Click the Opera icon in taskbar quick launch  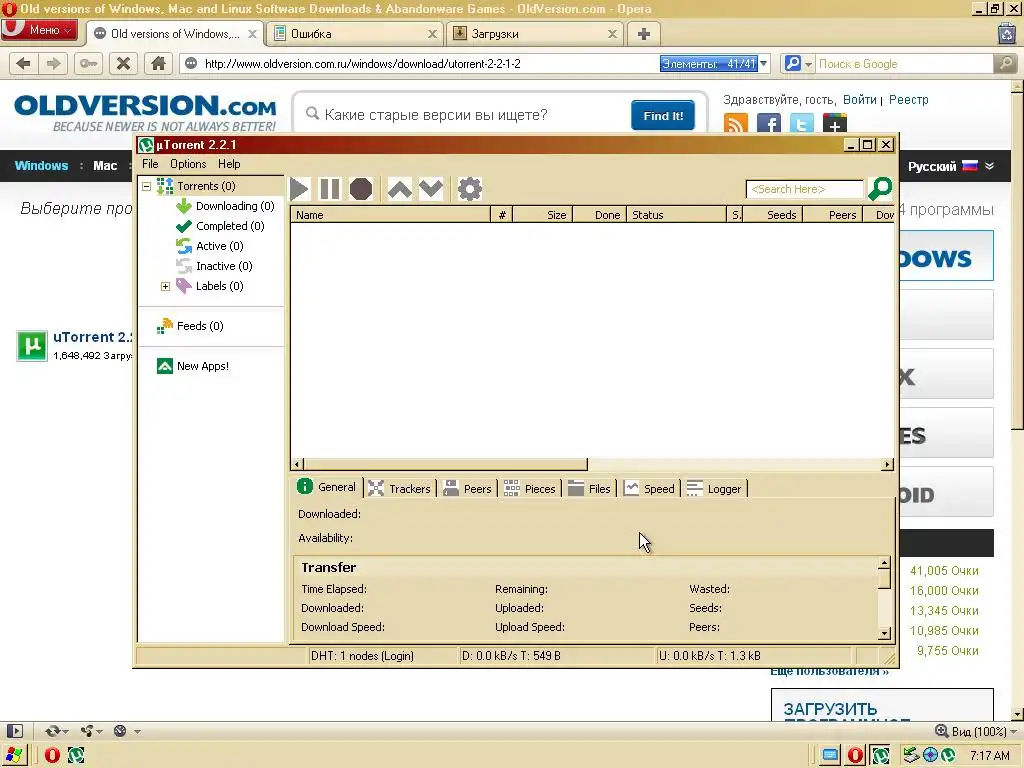click(52, 756)
